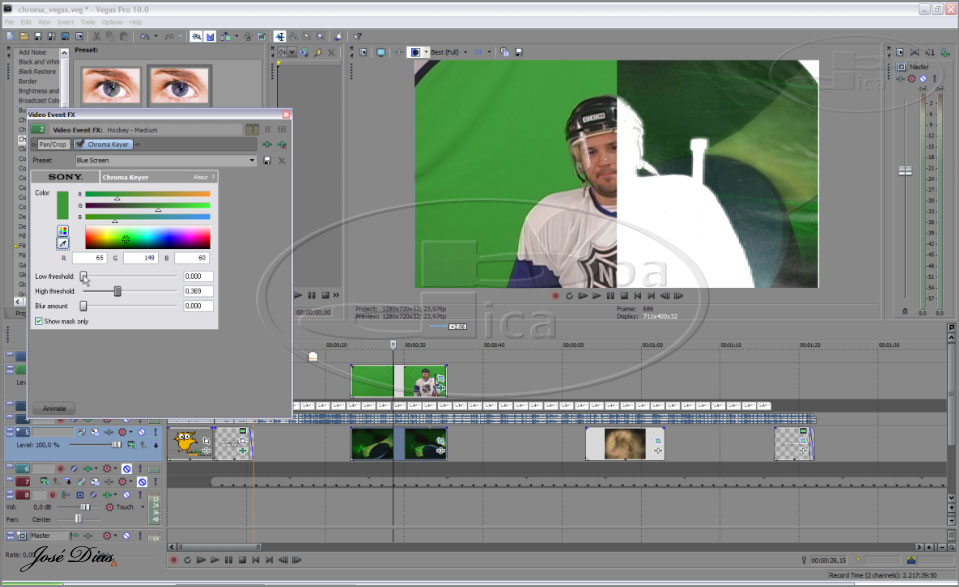
Task: Click the Blur amount slider handle
Action: 83,306
